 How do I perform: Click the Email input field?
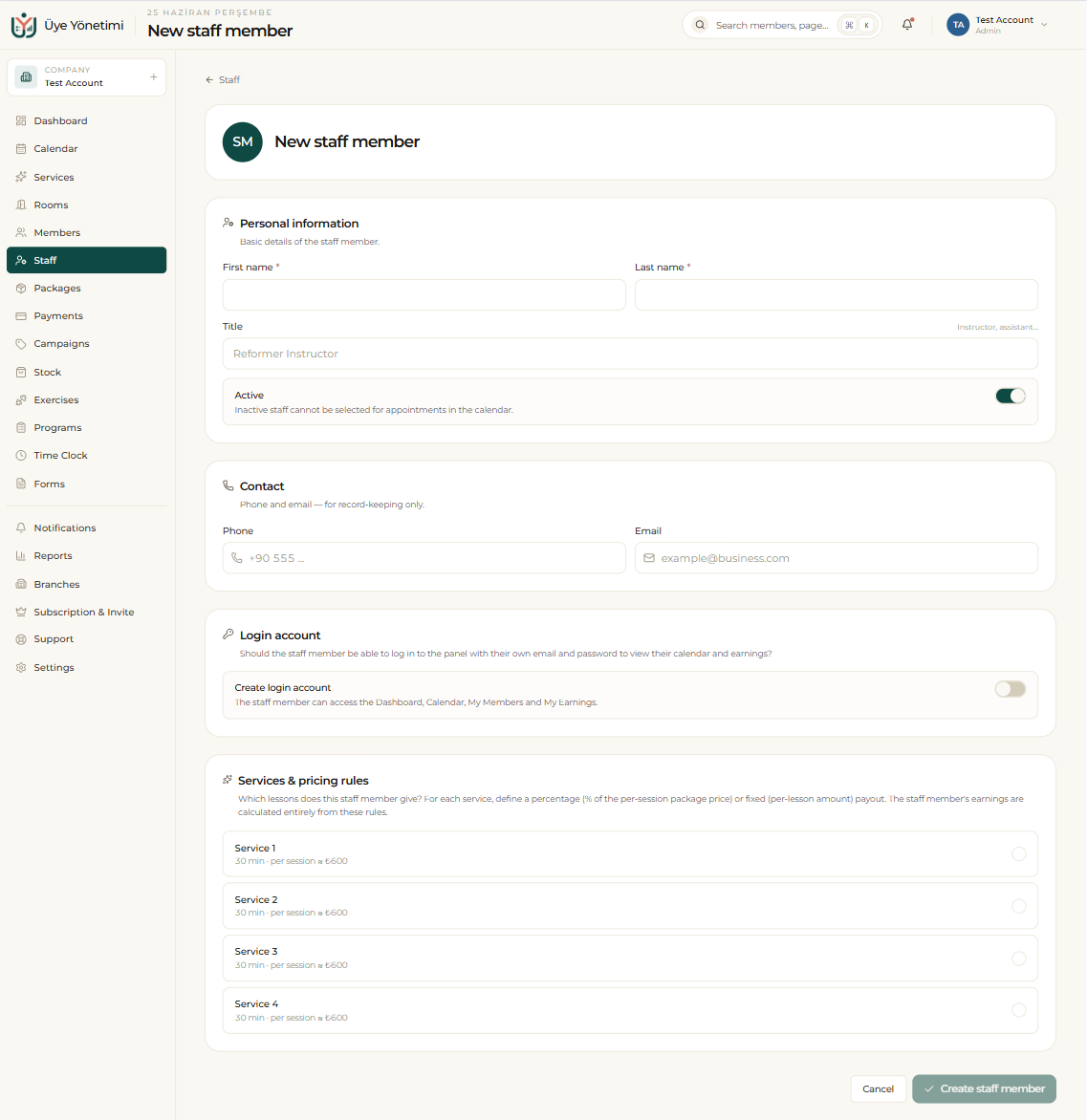(837, 558)
